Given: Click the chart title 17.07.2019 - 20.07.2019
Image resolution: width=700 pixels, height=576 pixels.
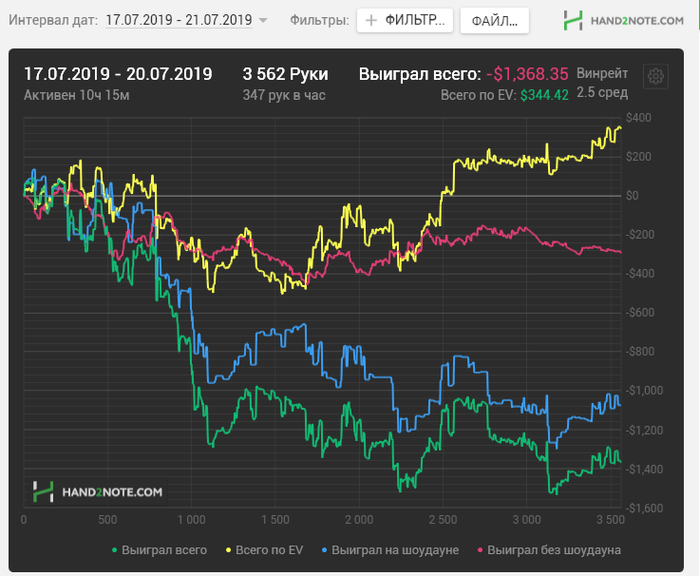Looking at the screenshot, I should [118, 74].
